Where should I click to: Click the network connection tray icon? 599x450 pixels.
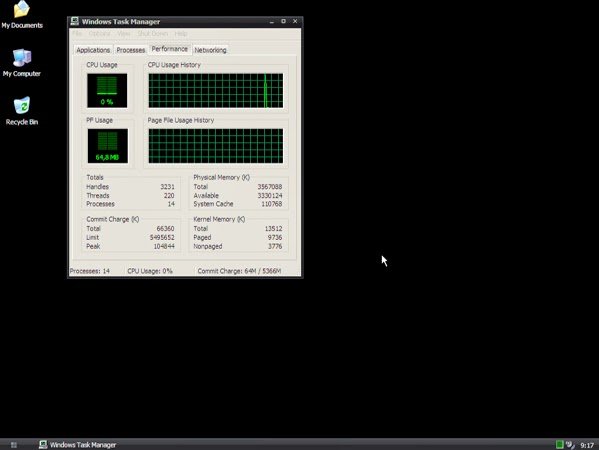570,444
